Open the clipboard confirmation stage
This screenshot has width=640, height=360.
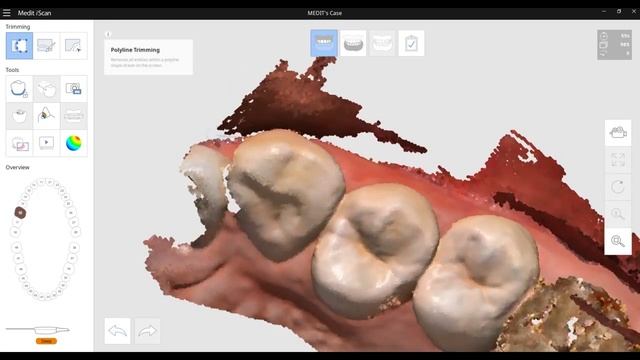(411, 43)
